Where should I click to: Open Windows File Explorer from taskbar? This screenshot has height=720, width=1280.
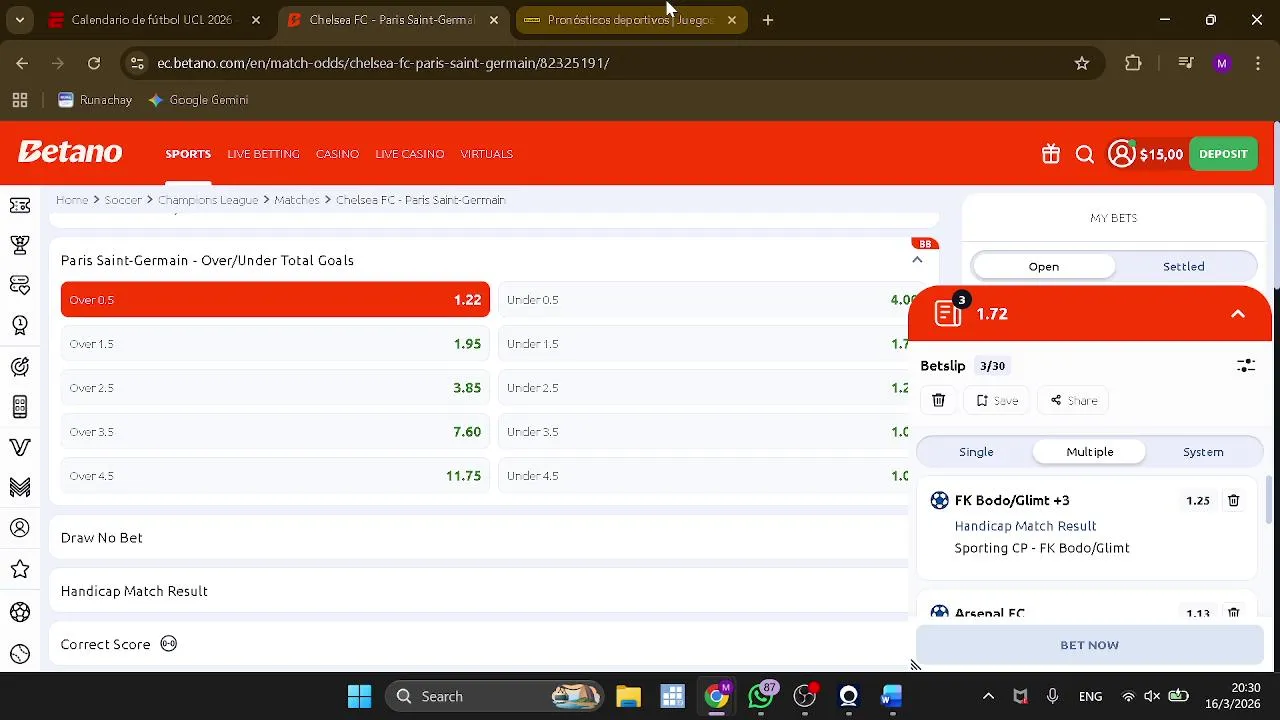pos(628,696)
